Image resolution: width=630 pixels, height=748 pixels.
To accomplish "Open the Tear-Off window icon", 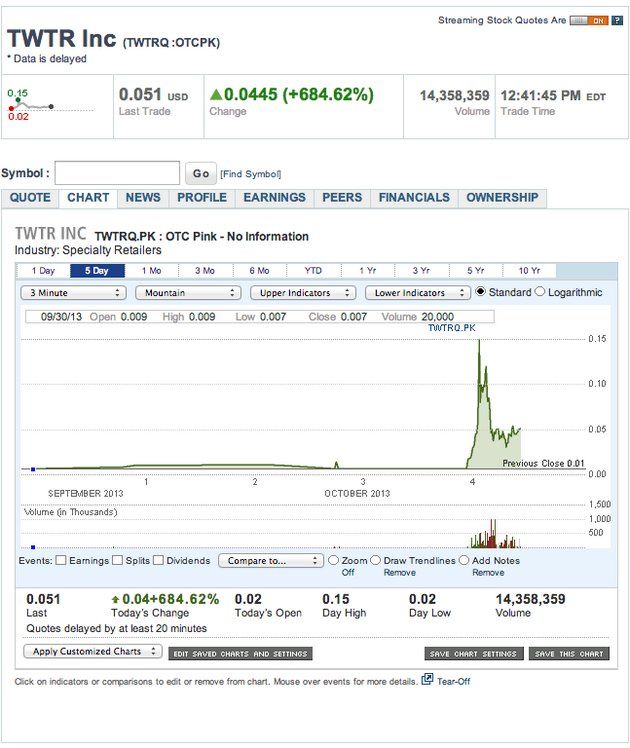I will [x=427, y=679].
